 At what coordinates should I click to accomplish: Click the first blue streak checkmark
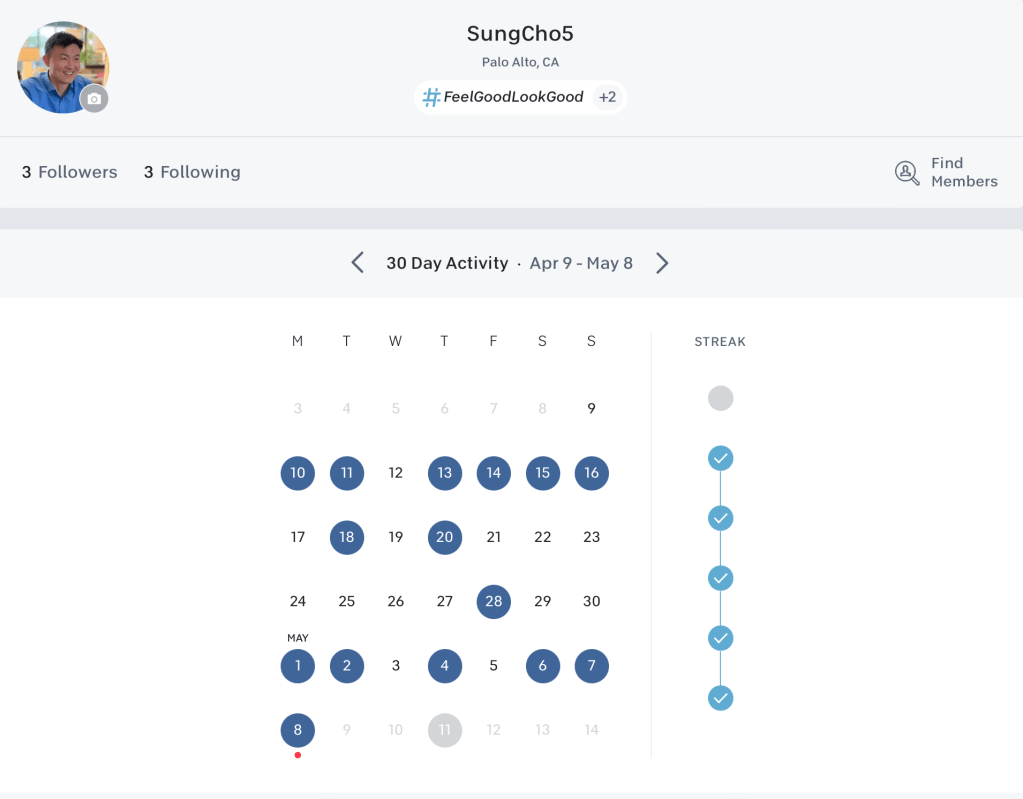720,458
